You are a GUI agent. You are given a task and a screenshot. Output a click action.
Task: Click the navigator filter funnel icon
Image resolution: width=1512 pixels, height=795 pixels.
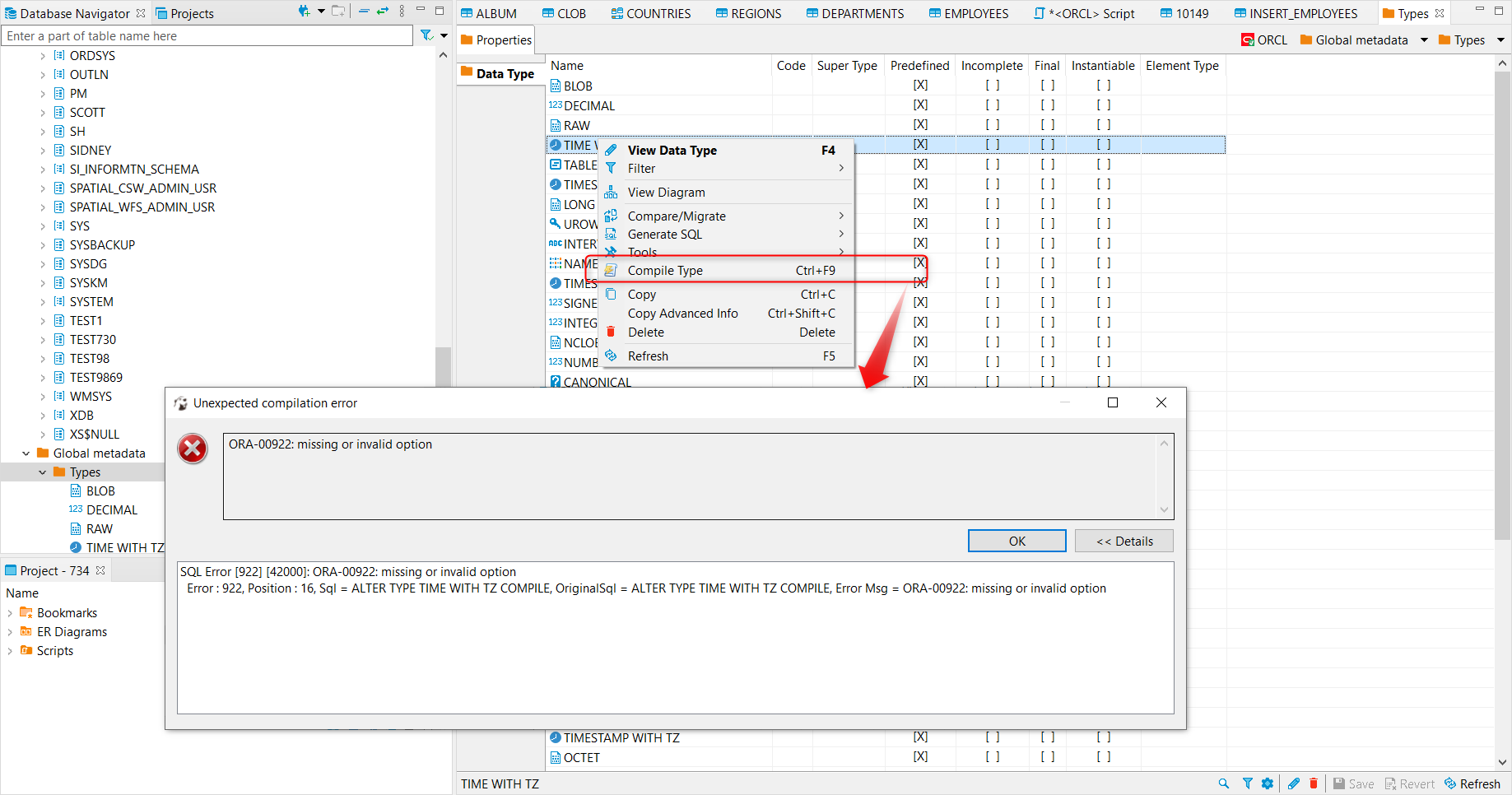(x=426, y=35)
